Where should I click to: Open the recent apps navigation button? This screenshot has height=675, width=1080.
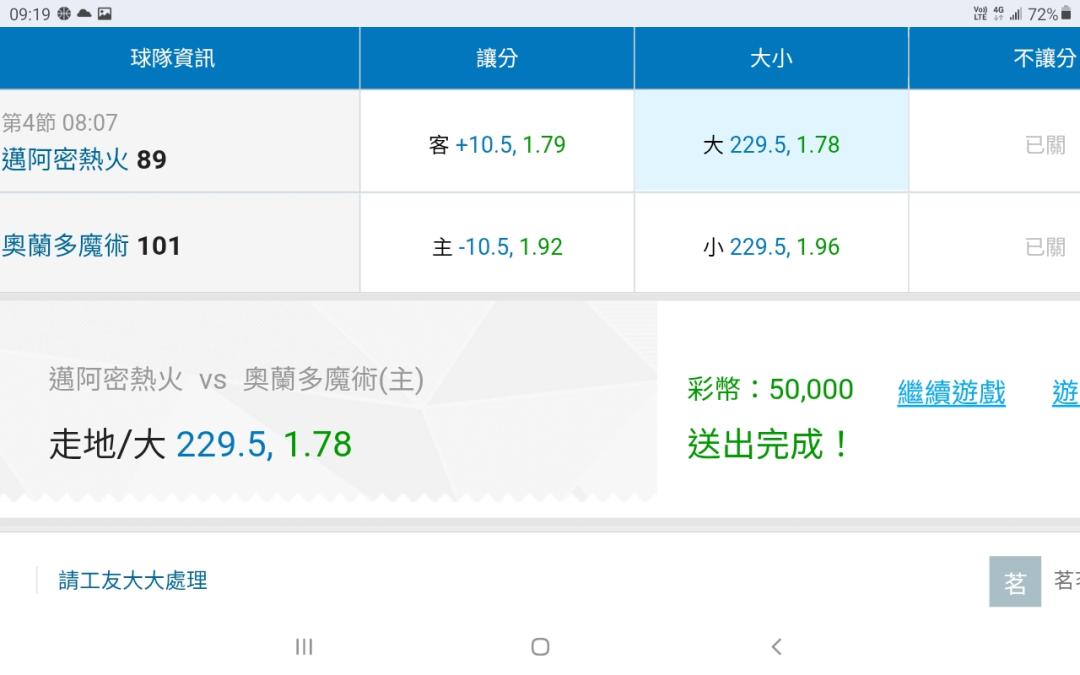[x=304, y=647]
